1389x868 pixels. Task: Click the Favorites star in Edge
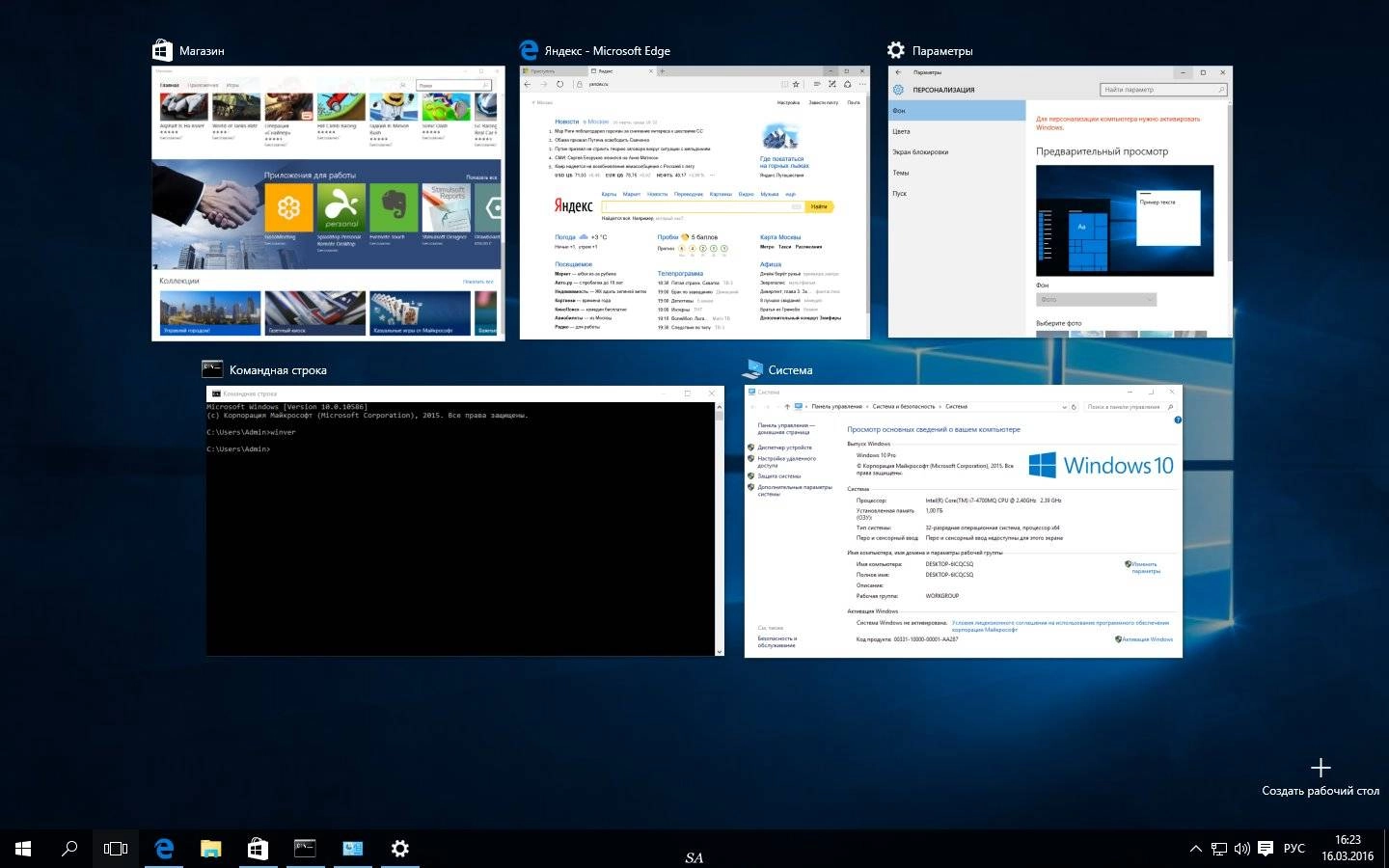pyautogui.click(x=796, y=84)
